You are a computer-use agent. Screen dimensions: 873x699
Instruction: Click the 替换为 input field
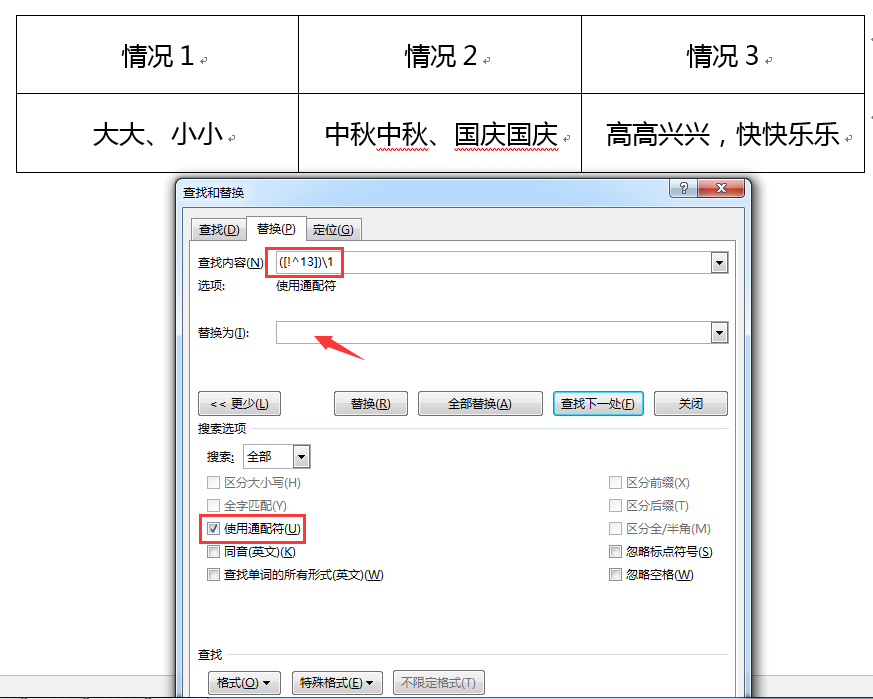pyautogui.click(x=493, y=333)
